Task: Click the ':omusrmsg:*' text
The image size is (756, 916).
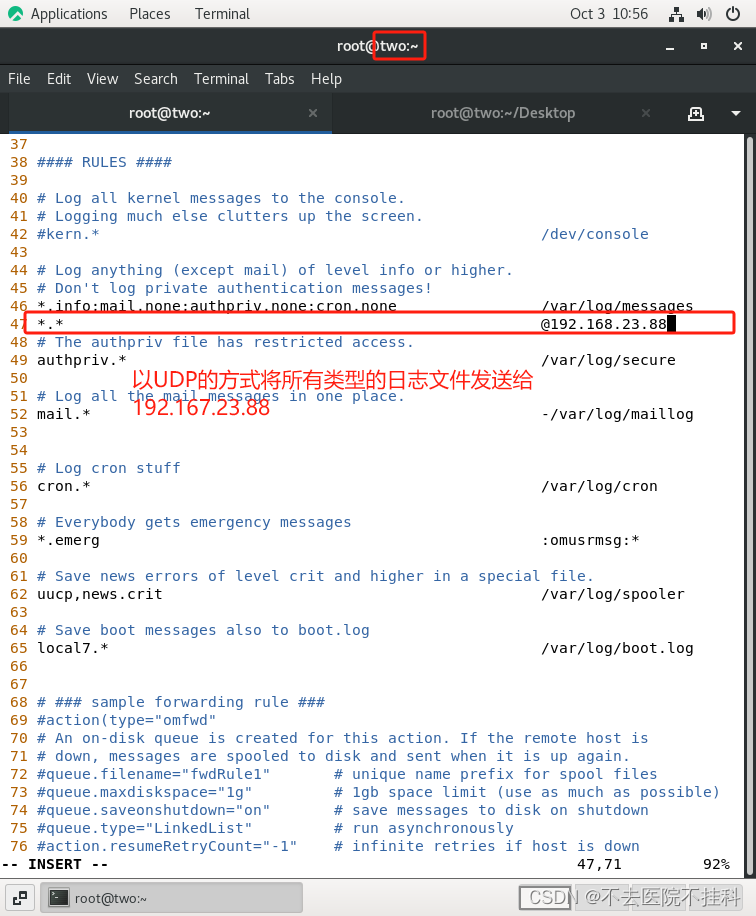Action: 591,540
